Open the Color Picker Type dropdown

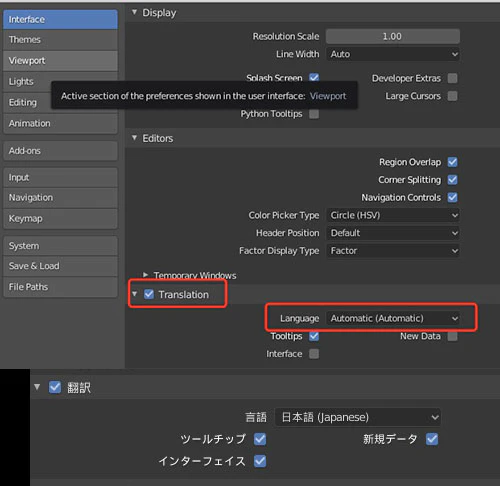coord(393,215)
